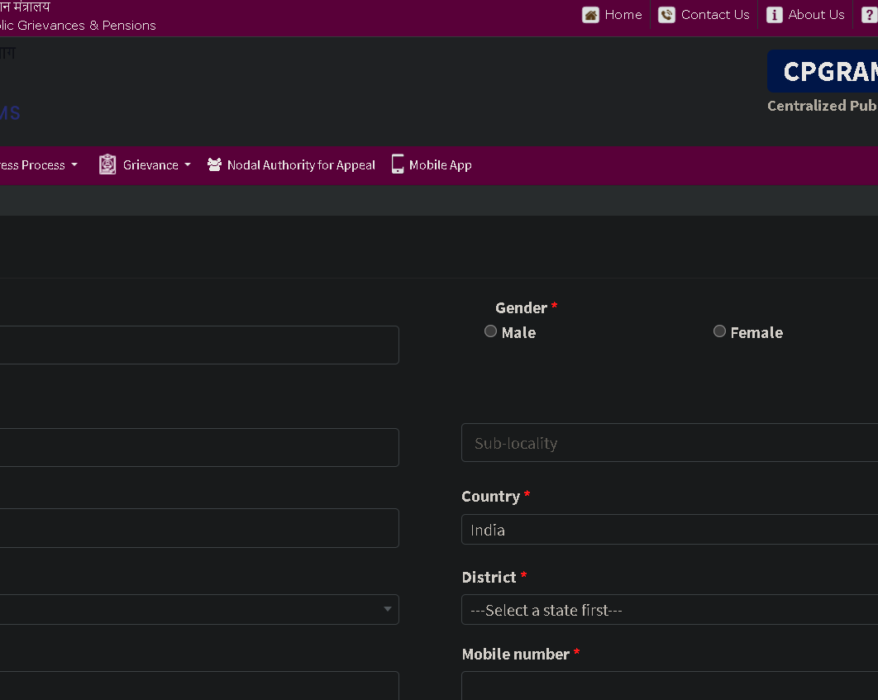Click the Contact Us phone icon

point(666,15)
